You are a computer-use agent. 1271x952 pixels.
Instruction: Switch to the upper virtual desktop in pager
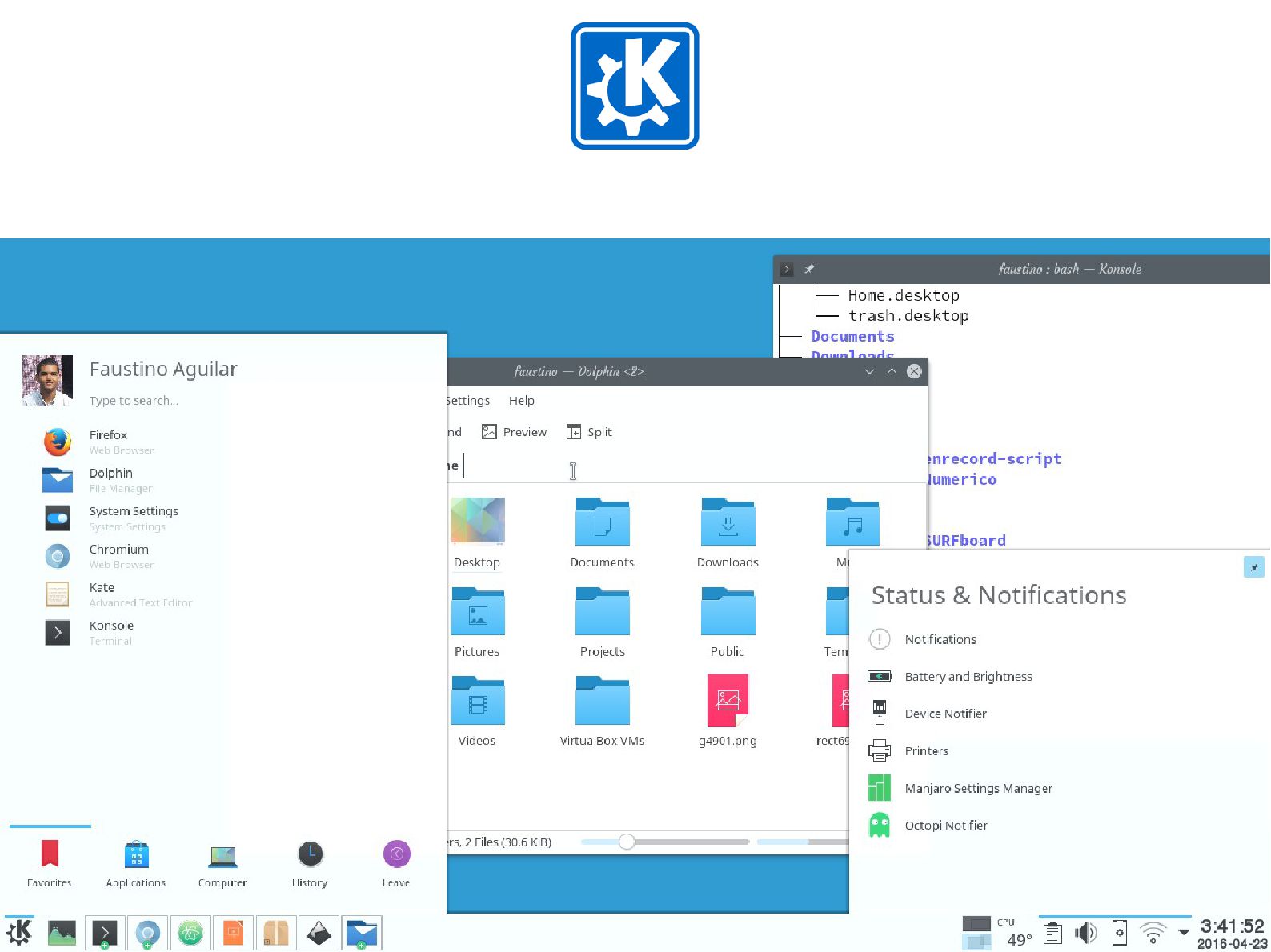[976, 925]
